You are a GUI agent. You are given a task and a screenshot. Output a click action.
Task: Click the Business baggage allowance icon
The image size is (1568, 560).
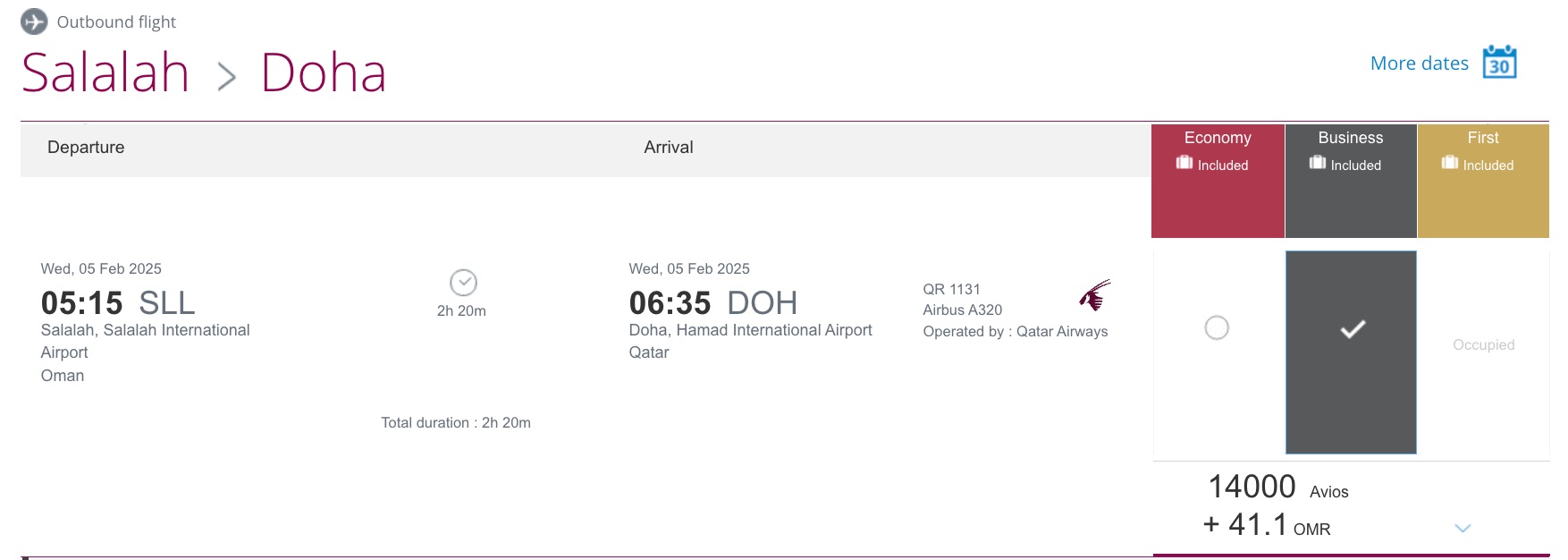(1318, 163)
